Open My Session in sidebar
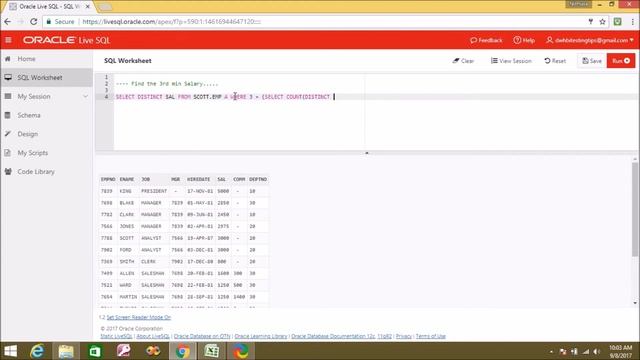This screenshot has height=360, width=640. point(34,96)
